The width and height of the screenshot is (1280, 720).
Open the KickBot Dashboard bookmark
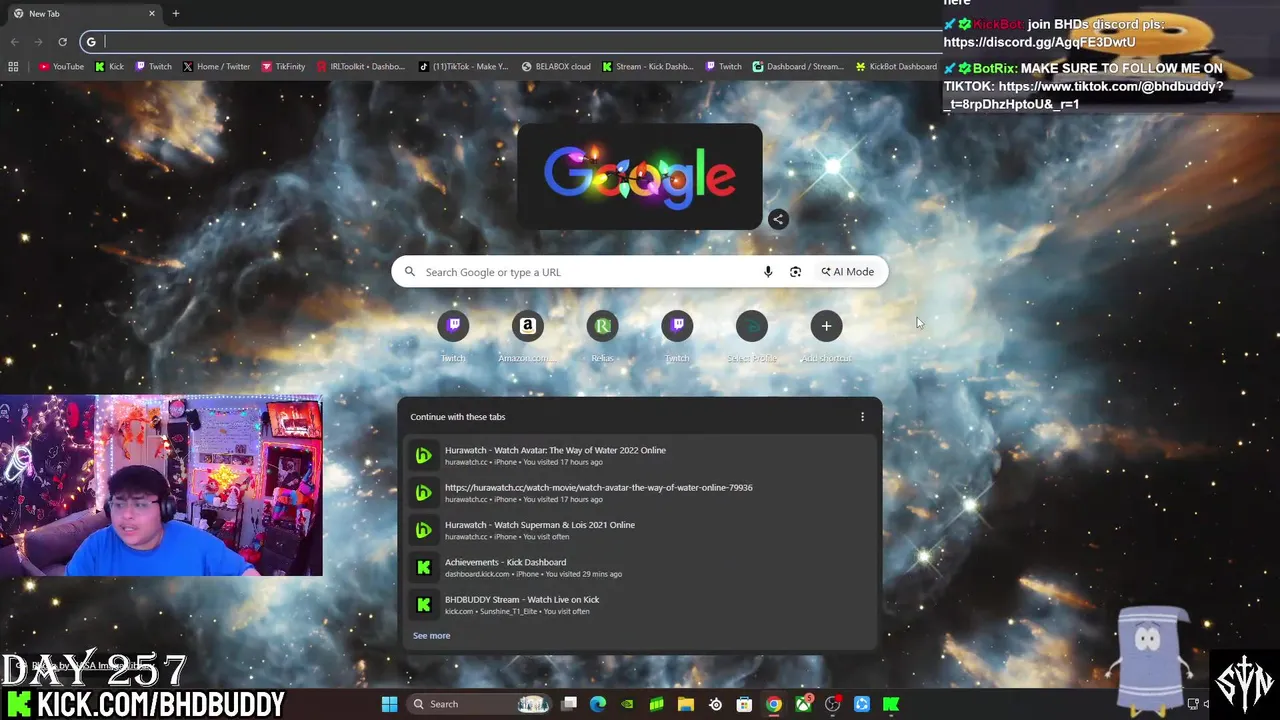[896, 67]
